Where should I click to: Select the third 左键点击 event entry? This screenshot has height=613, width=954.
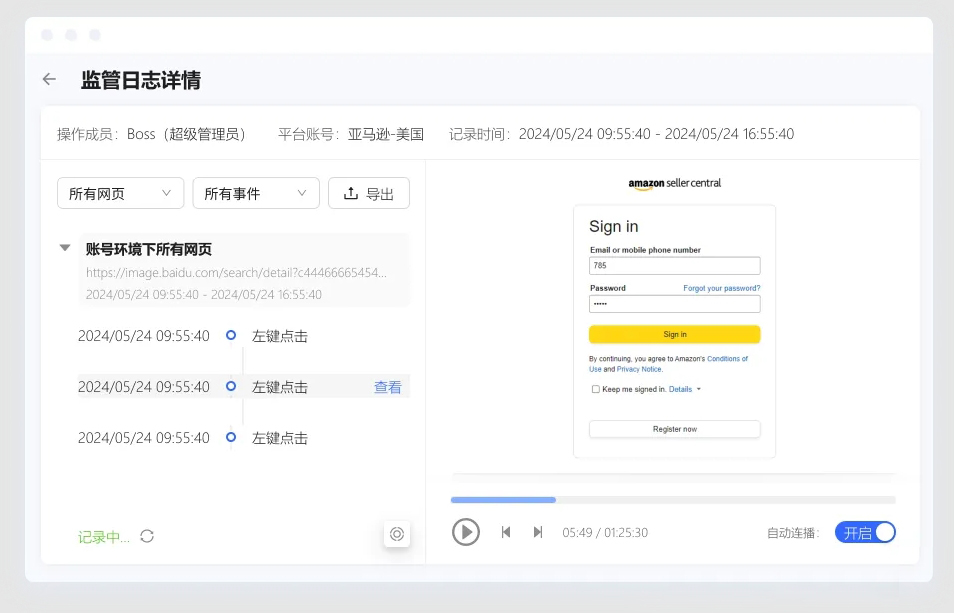point(280,438)
